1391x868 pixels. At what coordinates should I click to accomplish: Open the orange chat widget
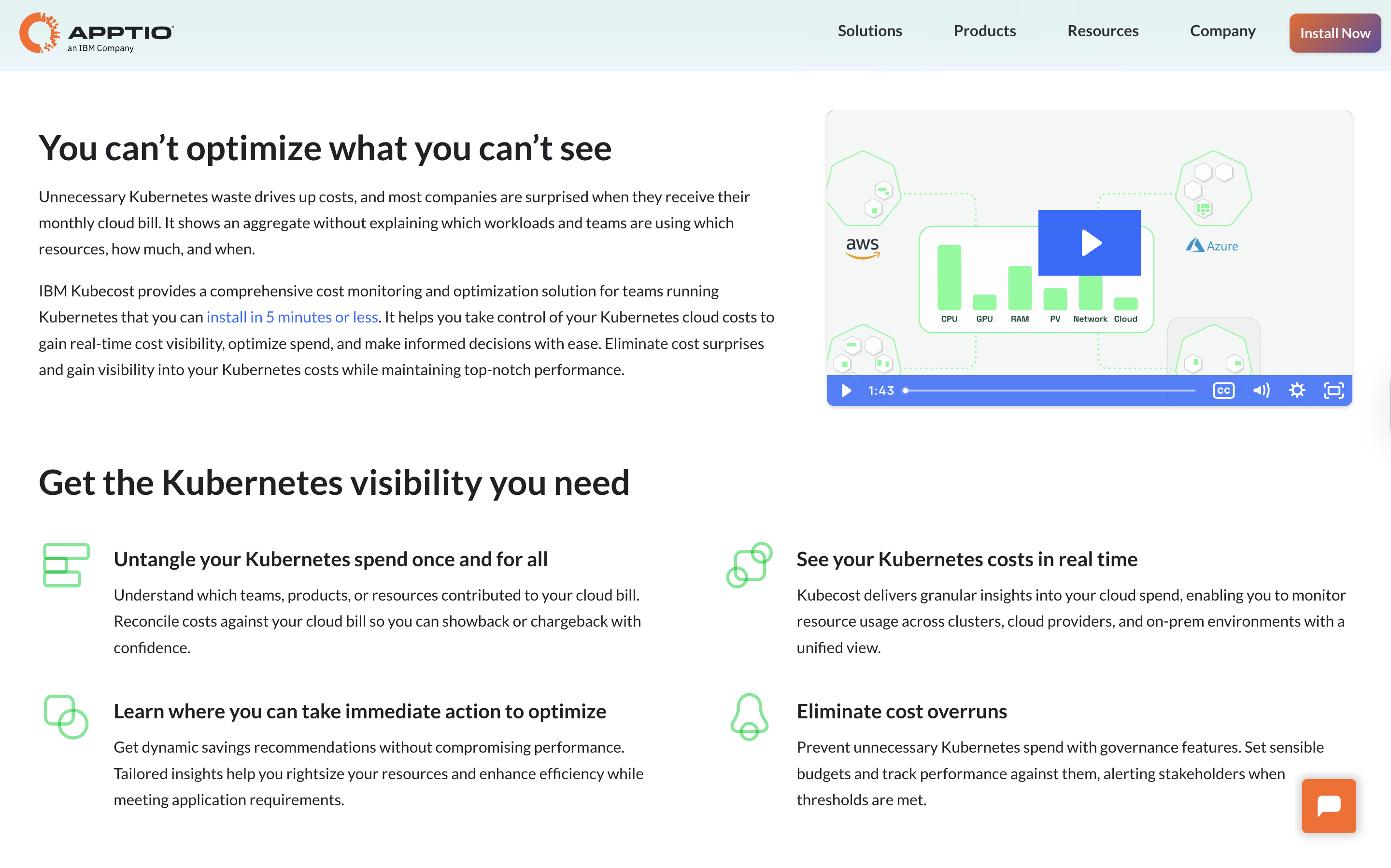tap(1328, 805)
